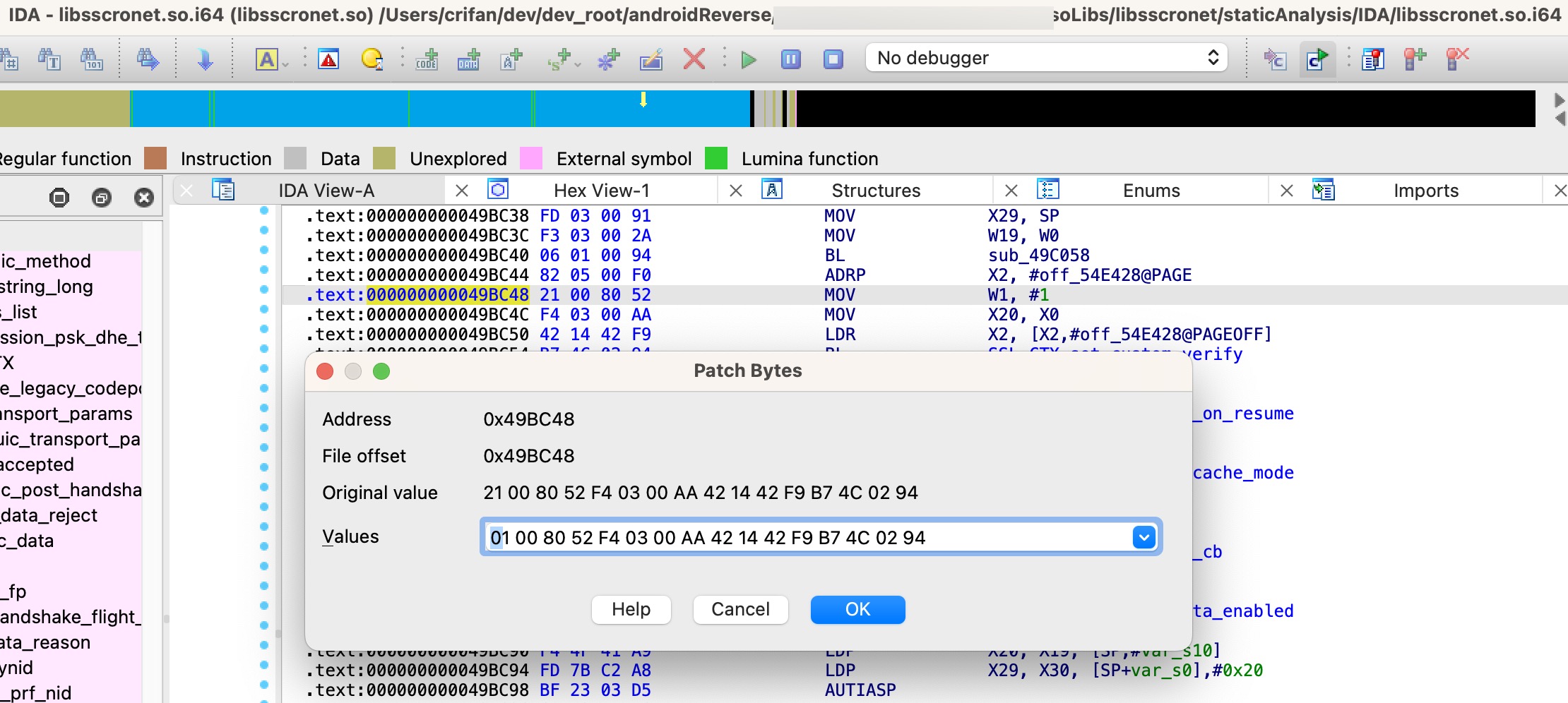The height and width of the screenshot is (703, 1568).
Task: Click the jump back arrow toolbar icon
Action: (x=148, y=59)
